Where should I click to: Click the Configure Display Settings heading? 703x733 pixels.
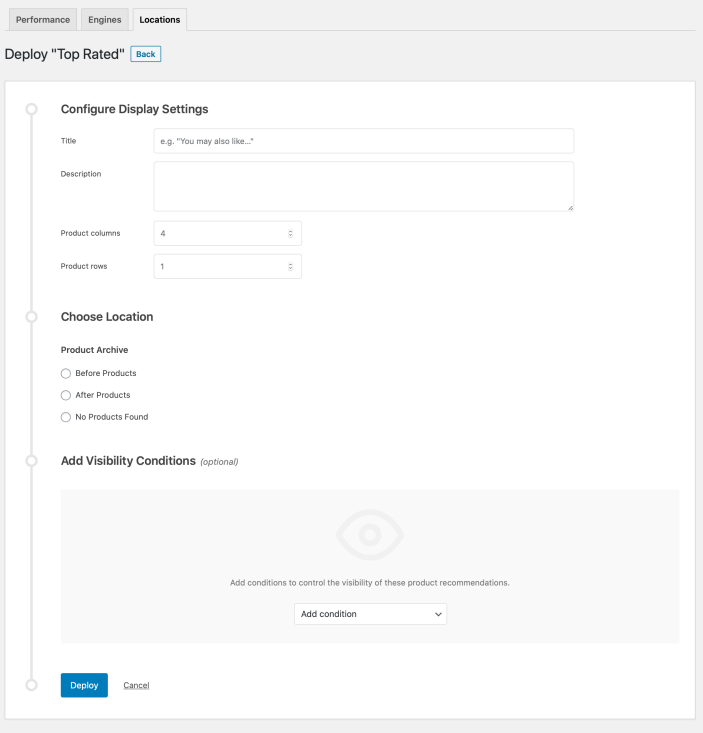135,109
